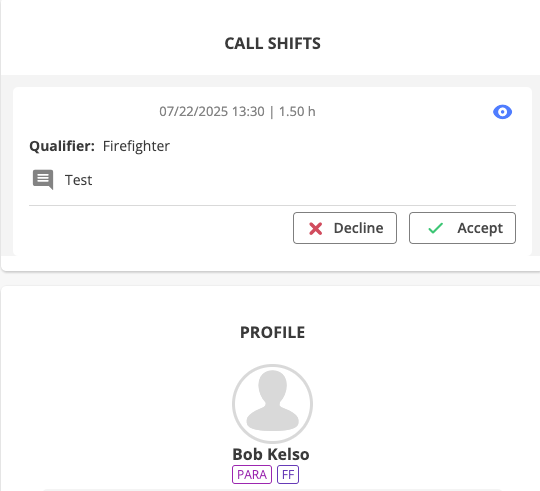Select the PARA qualification badge
540x491 pixels.
[252, 474]
